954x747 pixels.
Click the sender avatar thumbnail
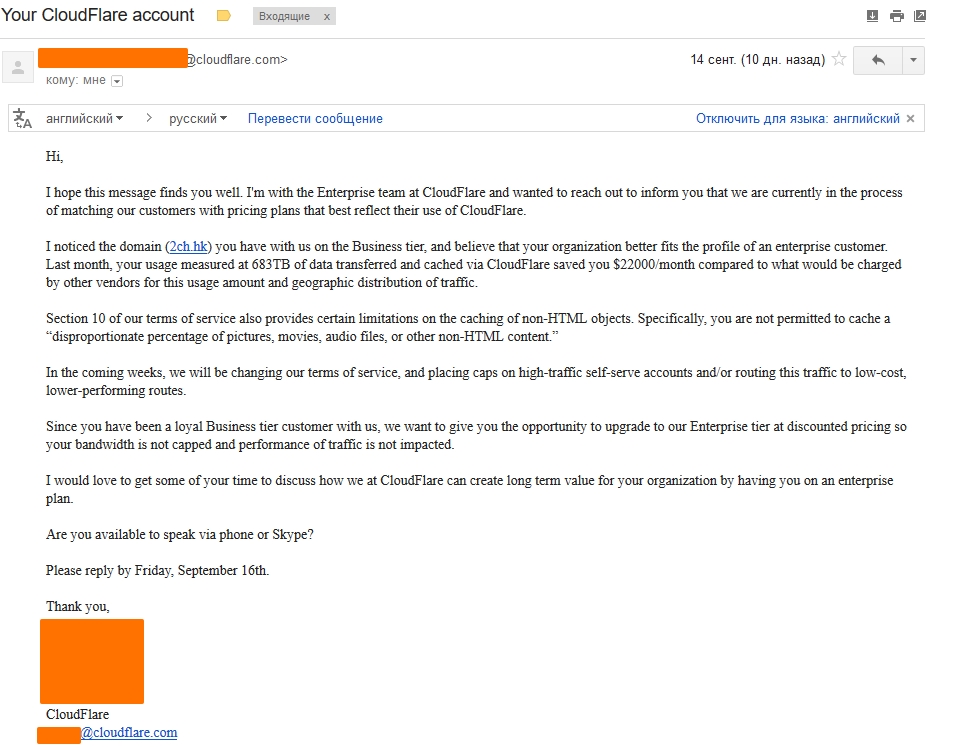pos(18,67)
